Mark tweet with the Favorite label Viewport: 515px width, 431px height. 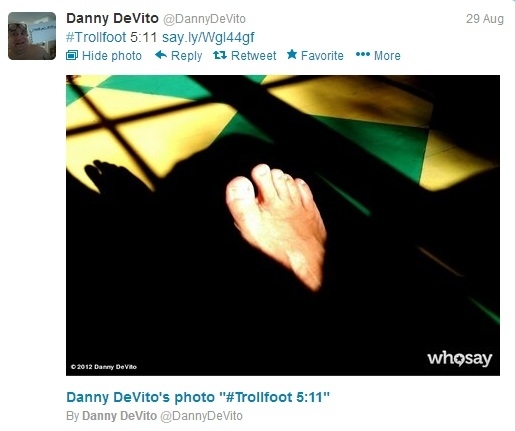322,55
